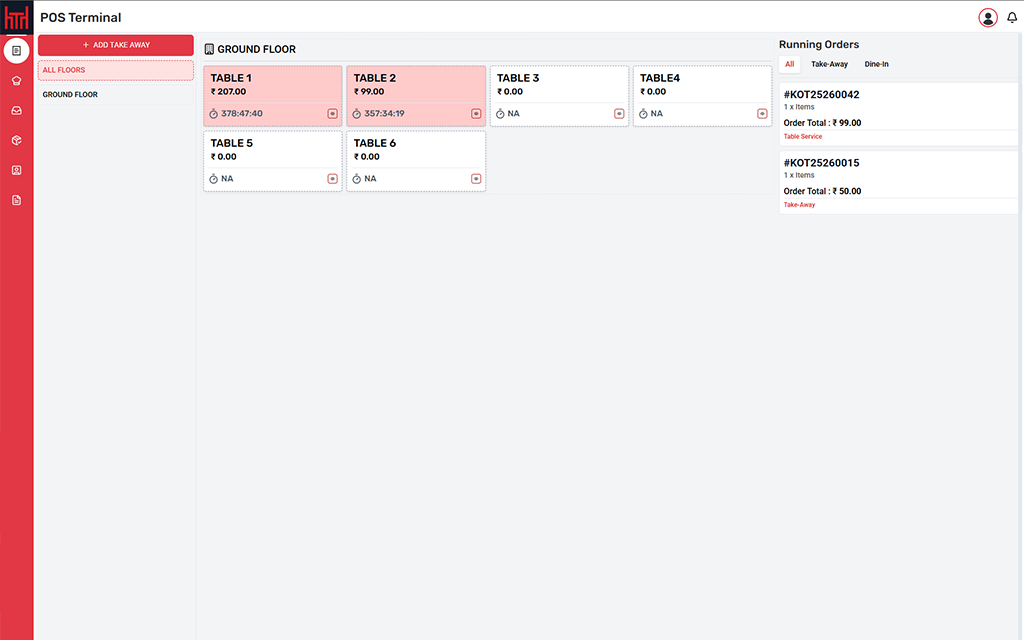This screenshot has height=640, width=1024.
Task: Click the view icon on Table 6
Action: 476,179
